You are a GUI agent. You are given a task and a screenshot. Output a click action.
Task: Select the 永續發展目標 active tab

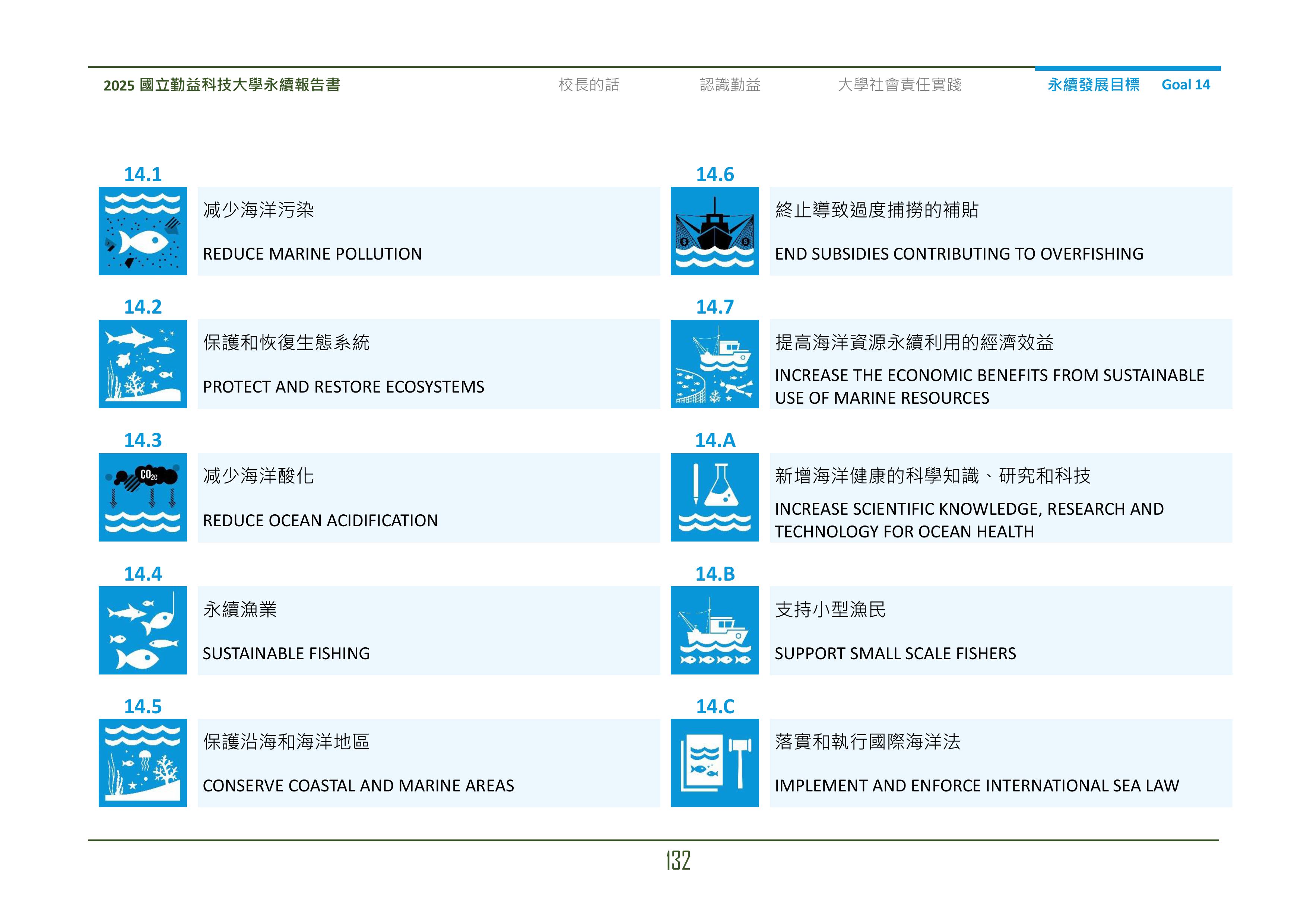click(1093, 85)
